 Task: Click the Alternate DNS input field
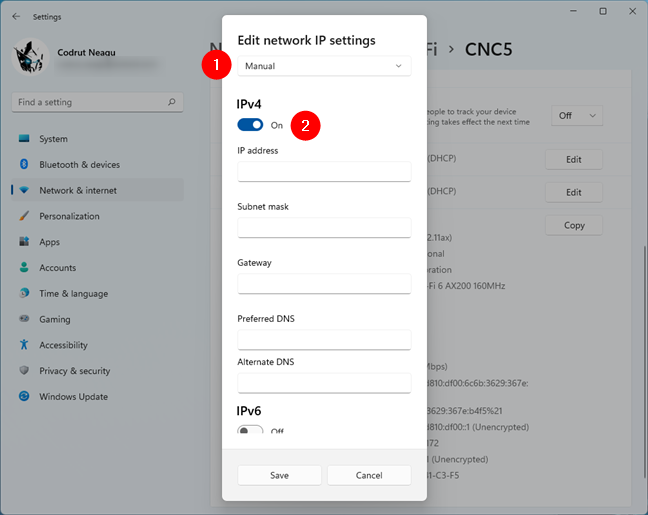(324, 383)
